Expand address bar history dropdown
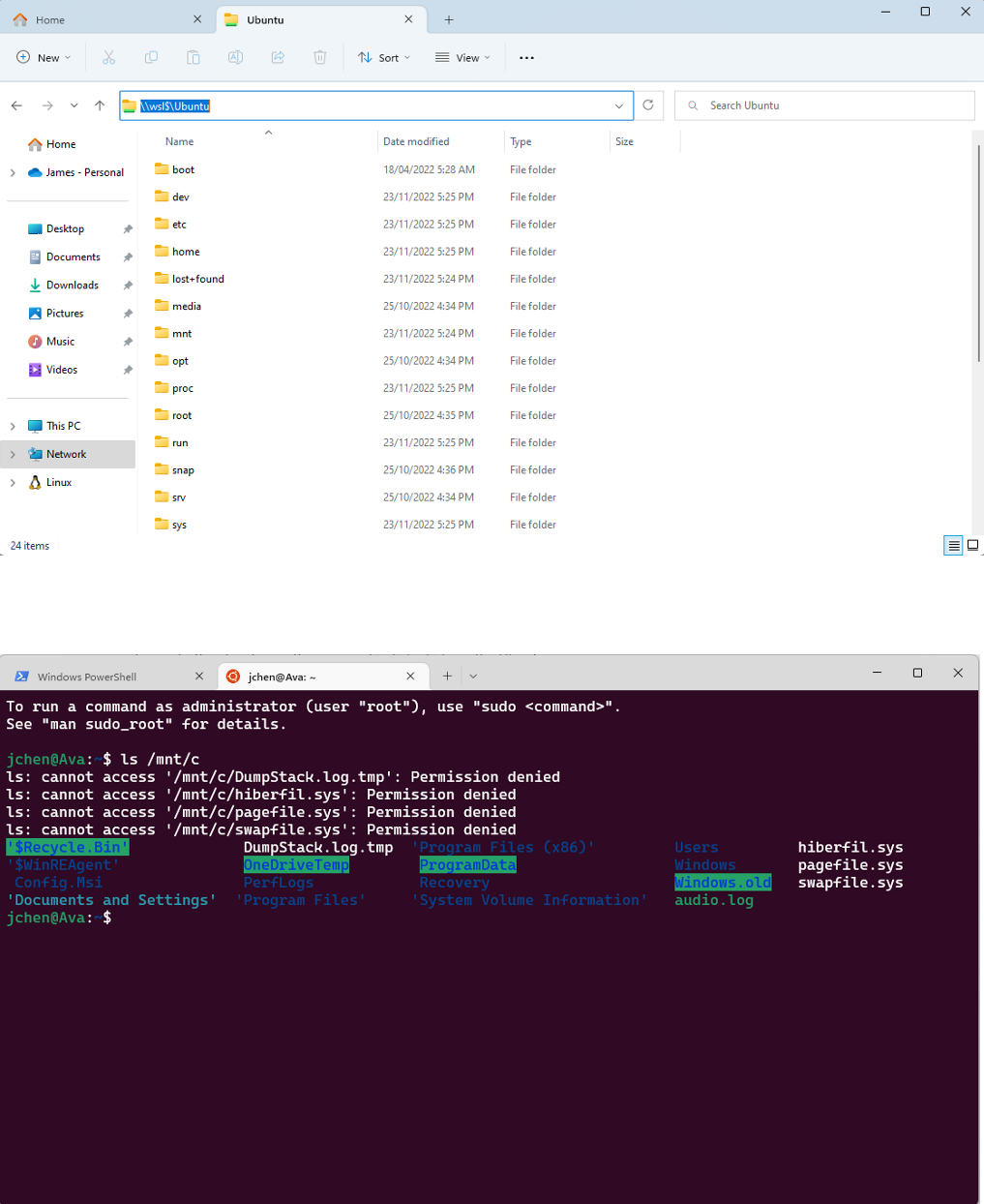 pyautogui.click(x=619, y=105)
